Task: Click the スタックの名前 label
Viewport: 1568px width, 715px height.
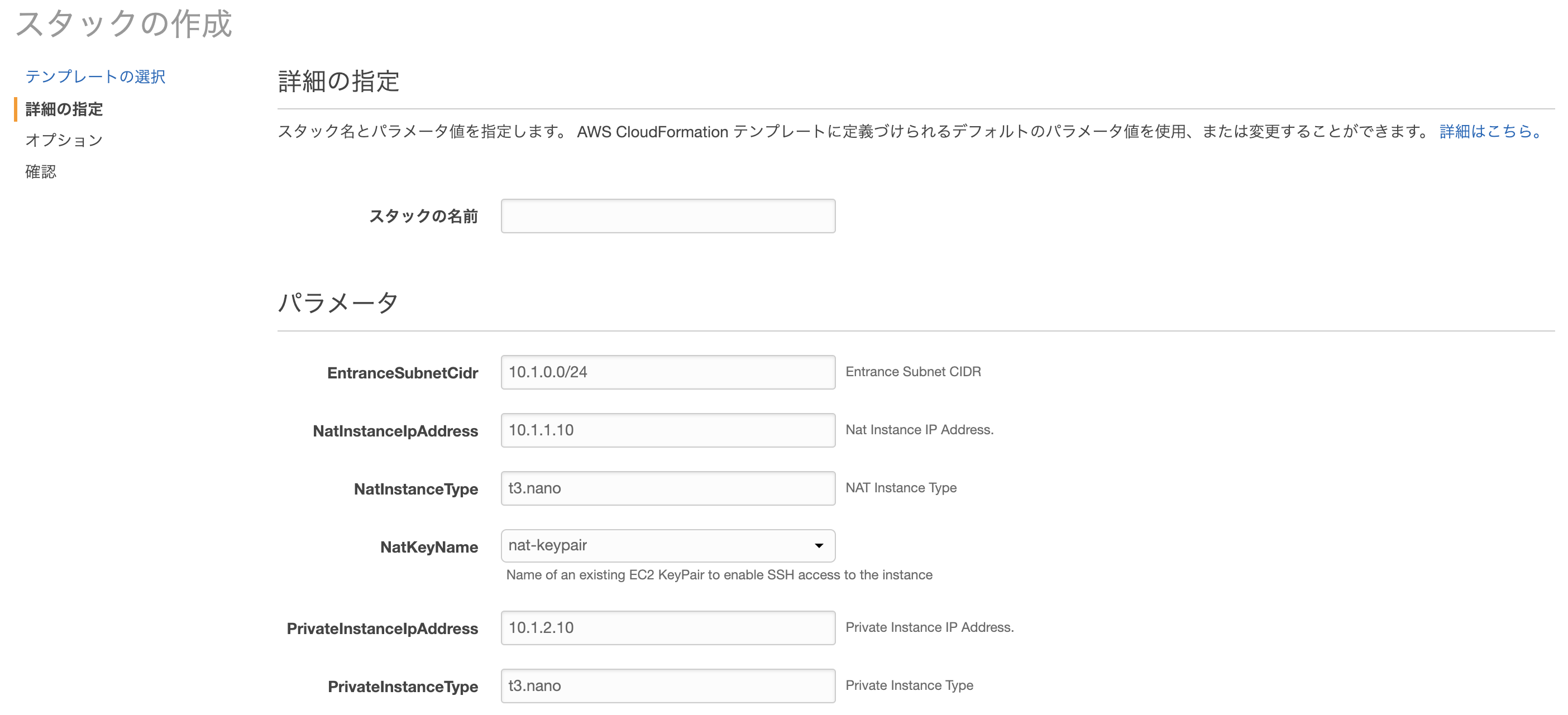Action: (x=423, y=216)
